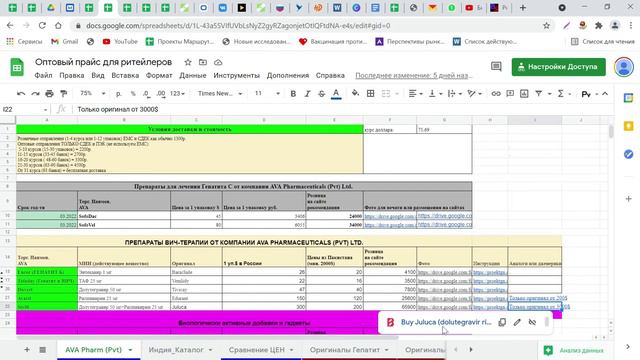The width and height of the screenshot is (640, 360).
Task: Open the Инструменты menu
Action: (x=236, y=76)
